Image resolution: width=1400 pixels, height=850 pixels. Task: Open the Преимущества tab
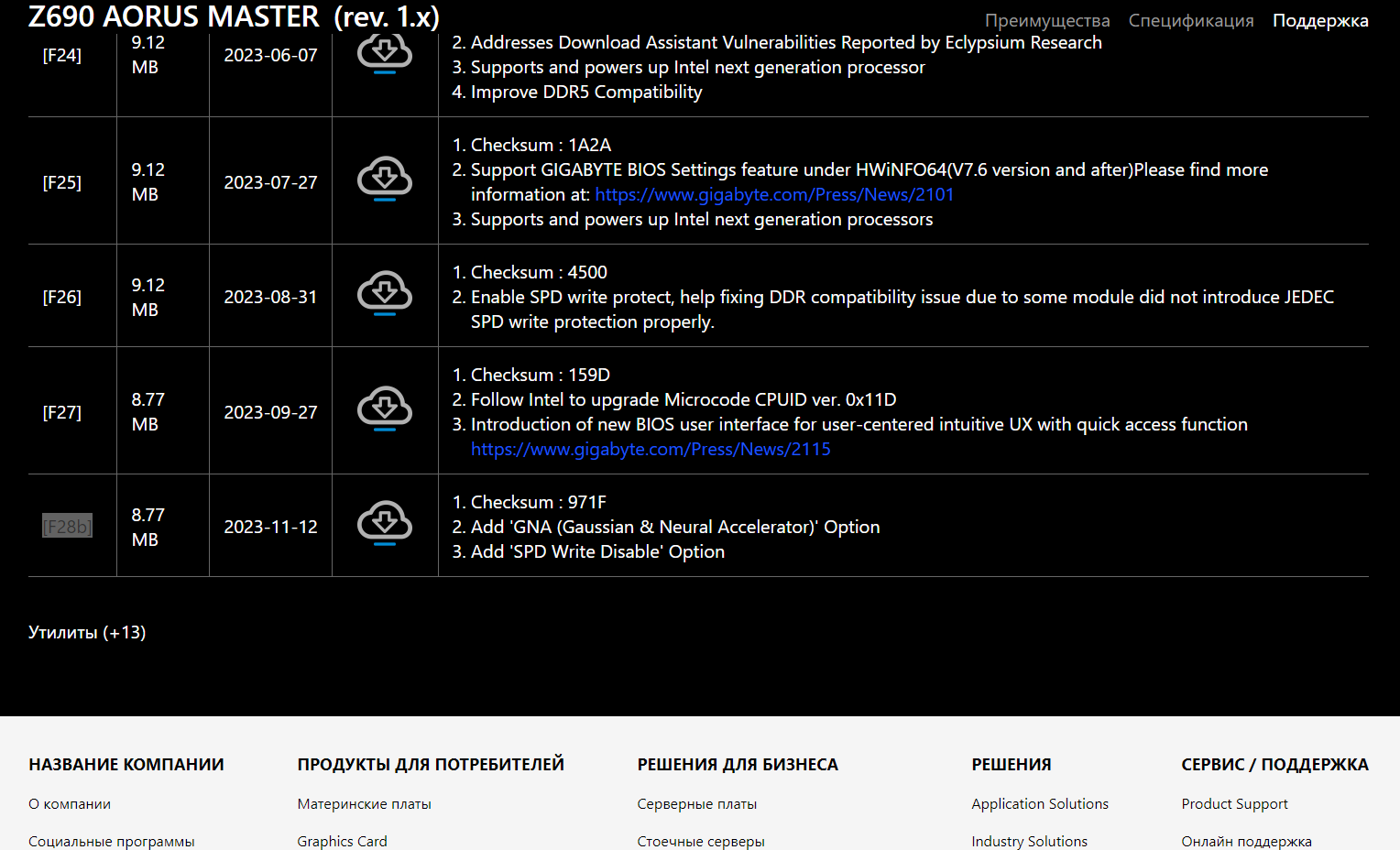click(1047, 20)
